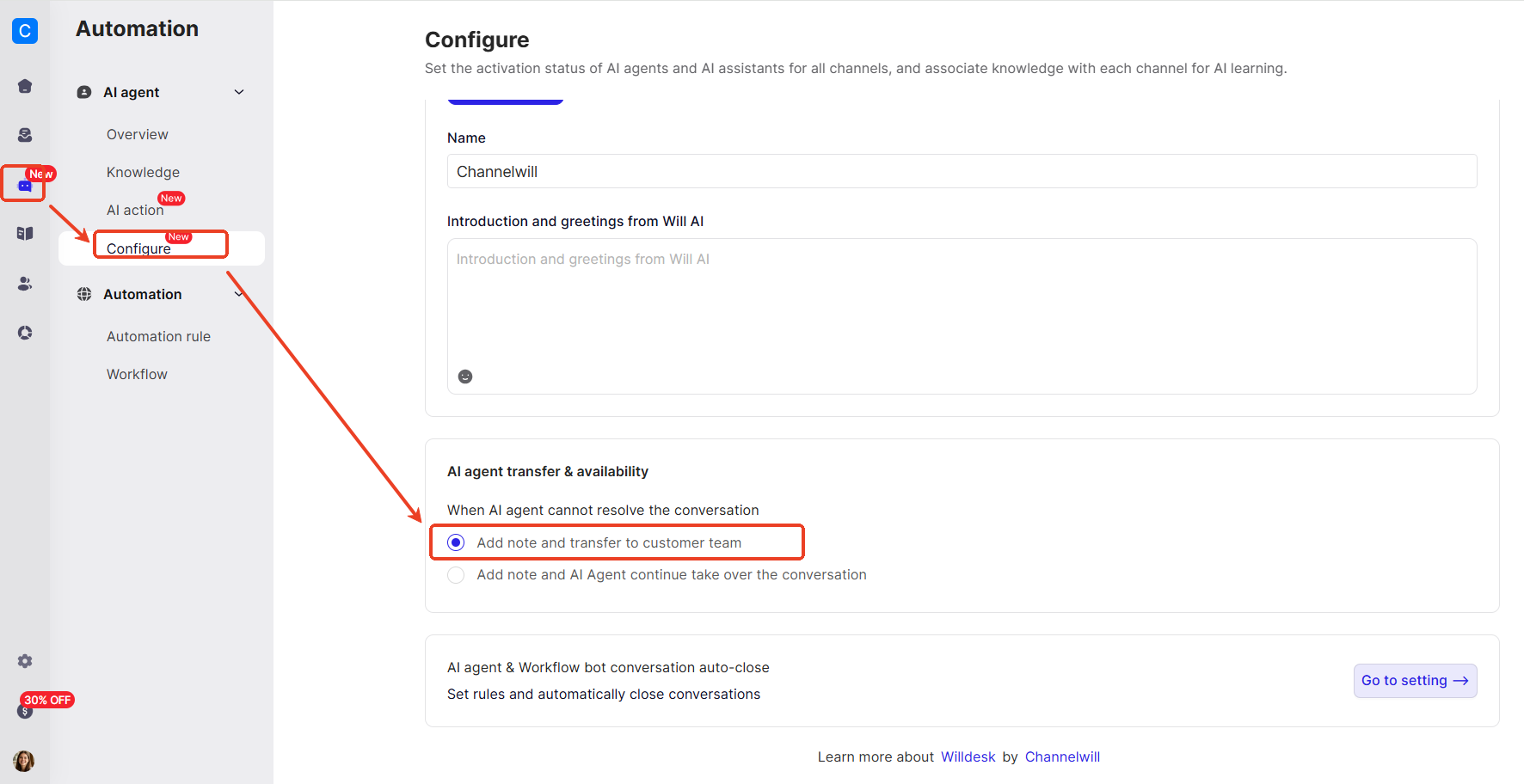Image resolution: width=1524 pixels, height=784 pixels.
Task: Open the contacts people icon in sidebar
Action: 25,284
